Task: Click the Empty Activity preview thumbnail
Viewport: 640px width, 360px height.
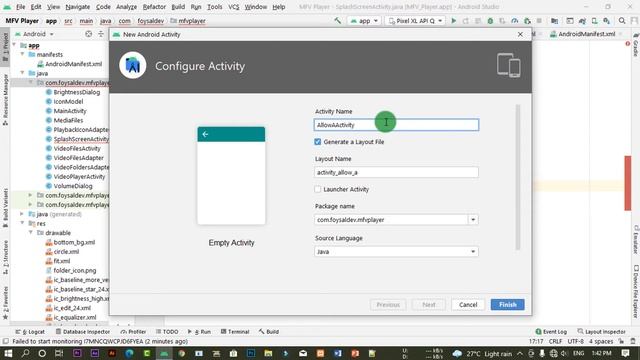Action: [231, 176]
